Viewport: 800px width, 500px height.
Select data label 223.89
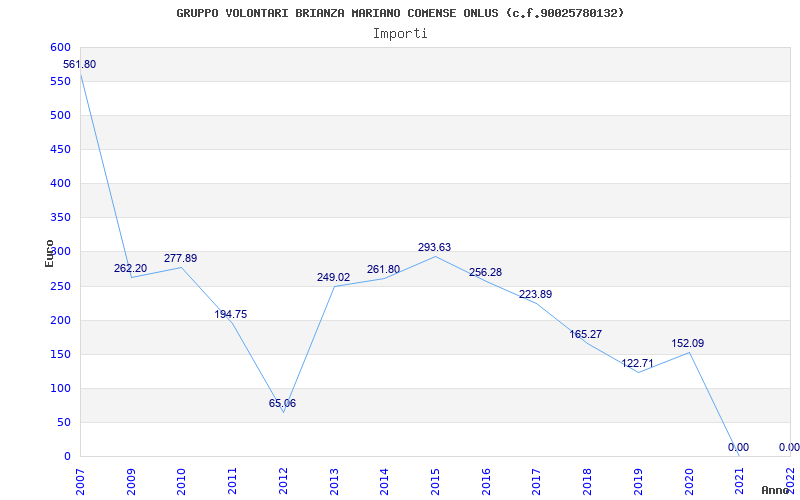[535, 294]
